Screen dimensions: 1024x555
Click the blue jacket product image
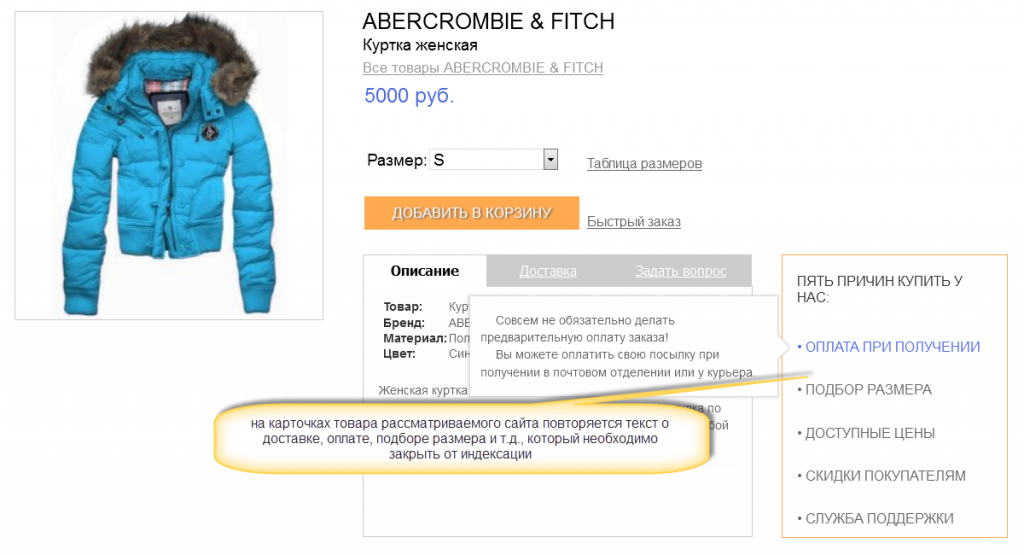pyautogui.click(x=168, y=165)
